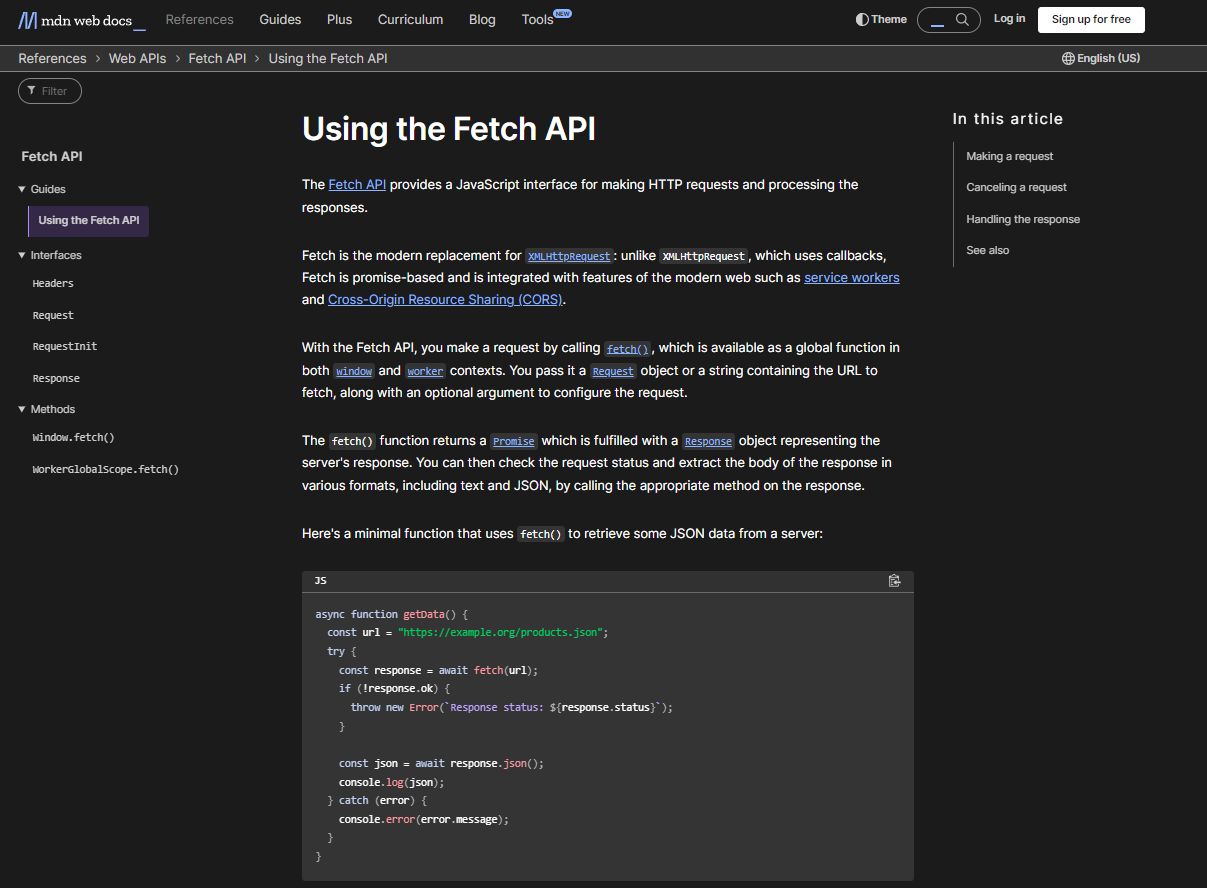
Task: Click the Response code link in paragraph
Action: click(x=709, y=441)
